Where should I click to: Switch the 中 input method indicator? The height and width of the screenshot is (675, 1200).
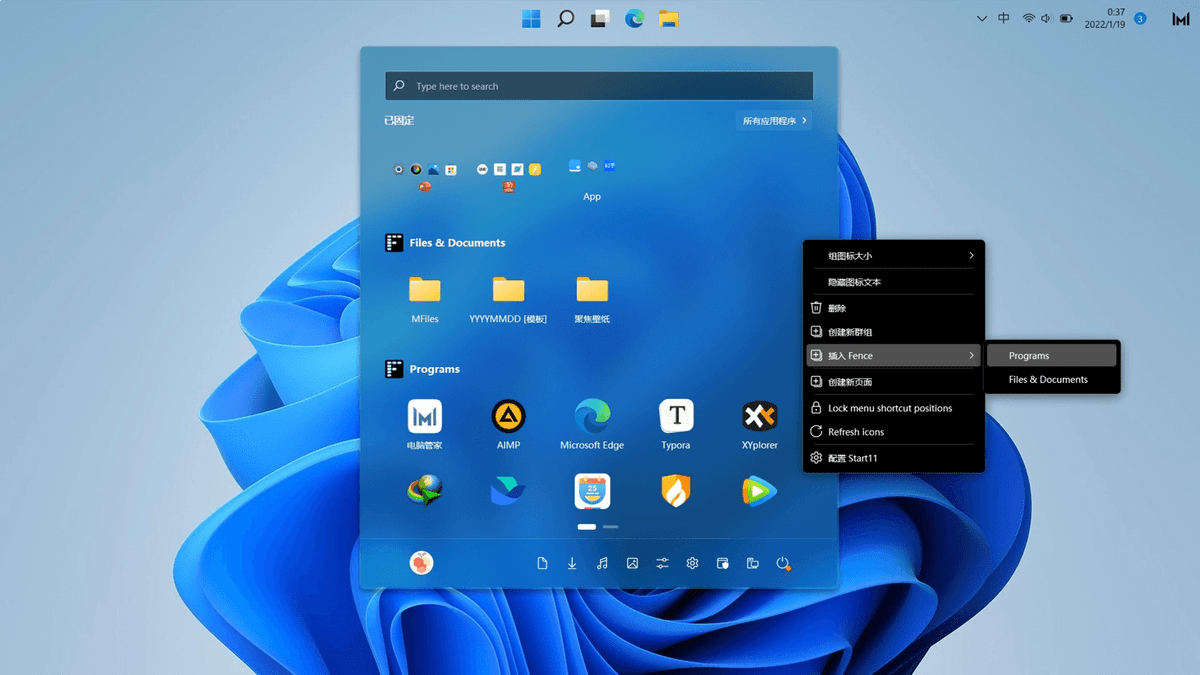[x=1004, y=19]
